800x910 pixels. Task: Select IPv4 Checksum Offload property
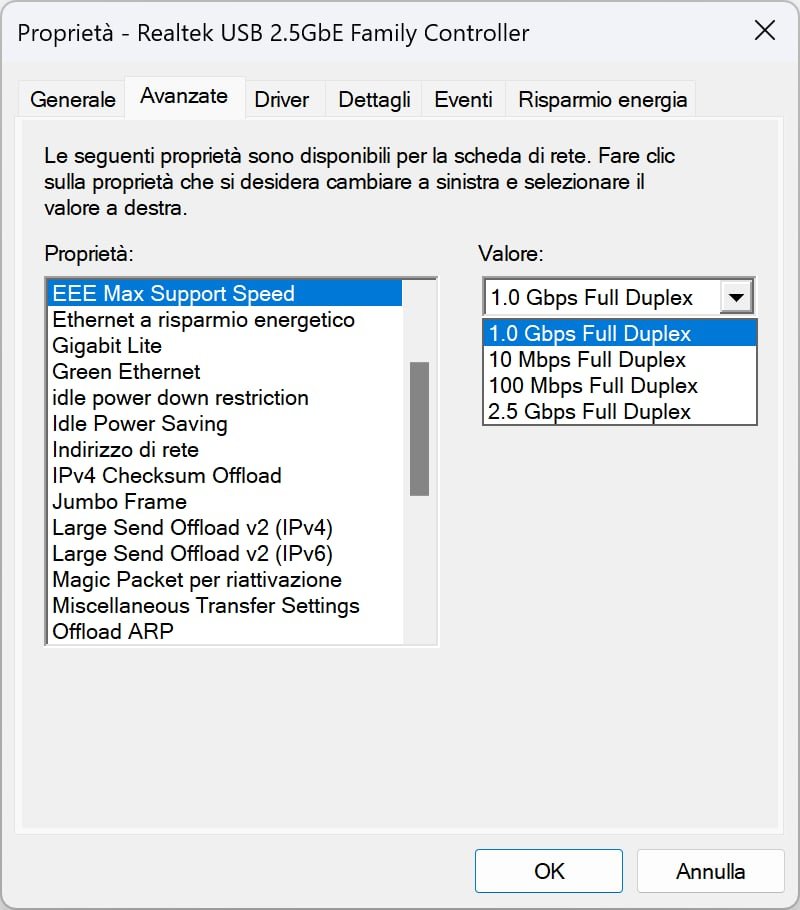coord(225,476)
